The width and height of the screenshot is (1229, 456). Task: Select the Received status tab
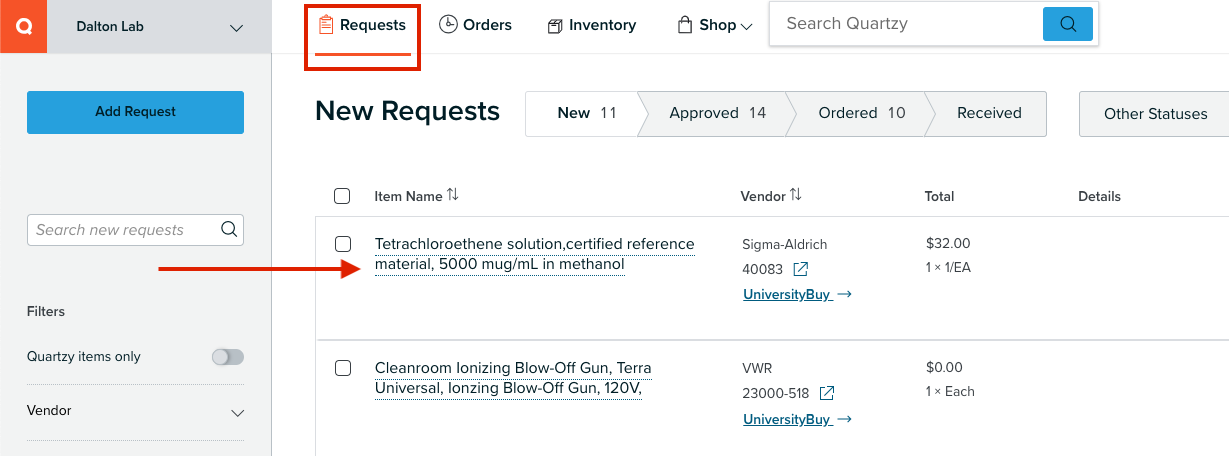[988, 113]
